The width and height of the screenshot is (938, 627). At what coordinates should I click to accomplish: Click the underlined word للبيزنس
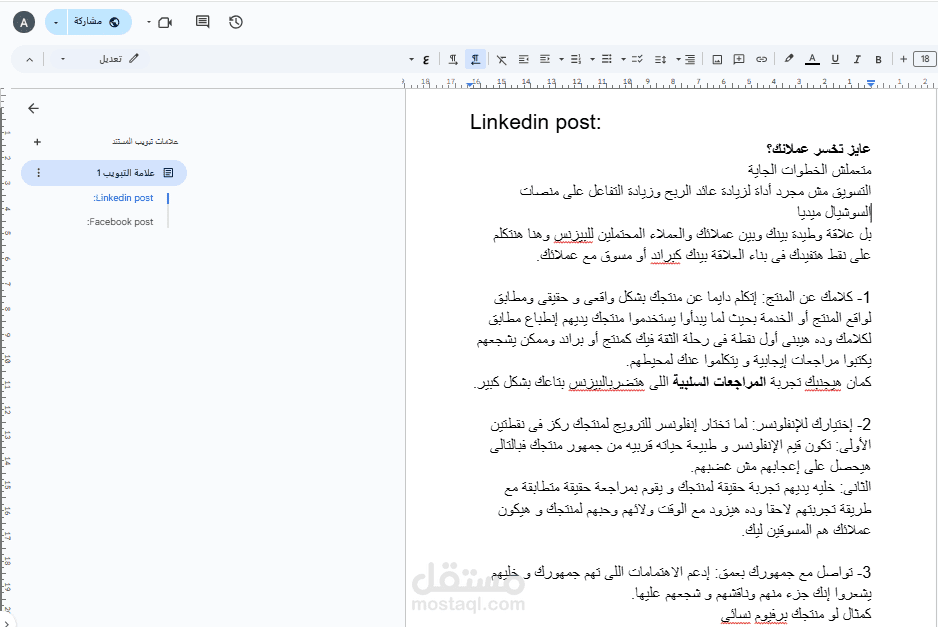click(574, 234)
